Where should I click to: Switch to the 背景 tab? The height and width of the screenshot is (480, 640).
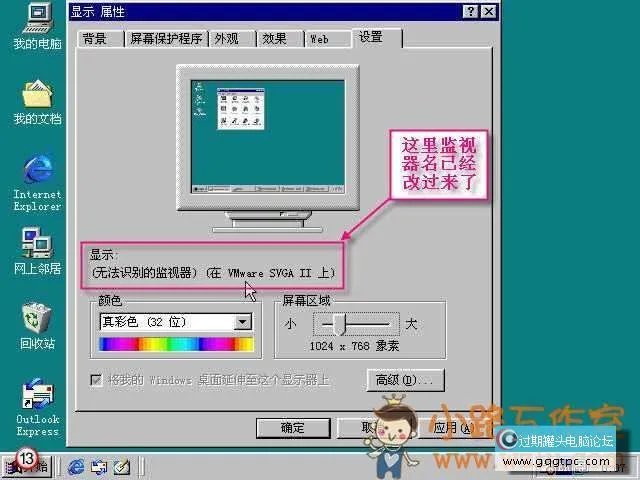coord(100,39)
